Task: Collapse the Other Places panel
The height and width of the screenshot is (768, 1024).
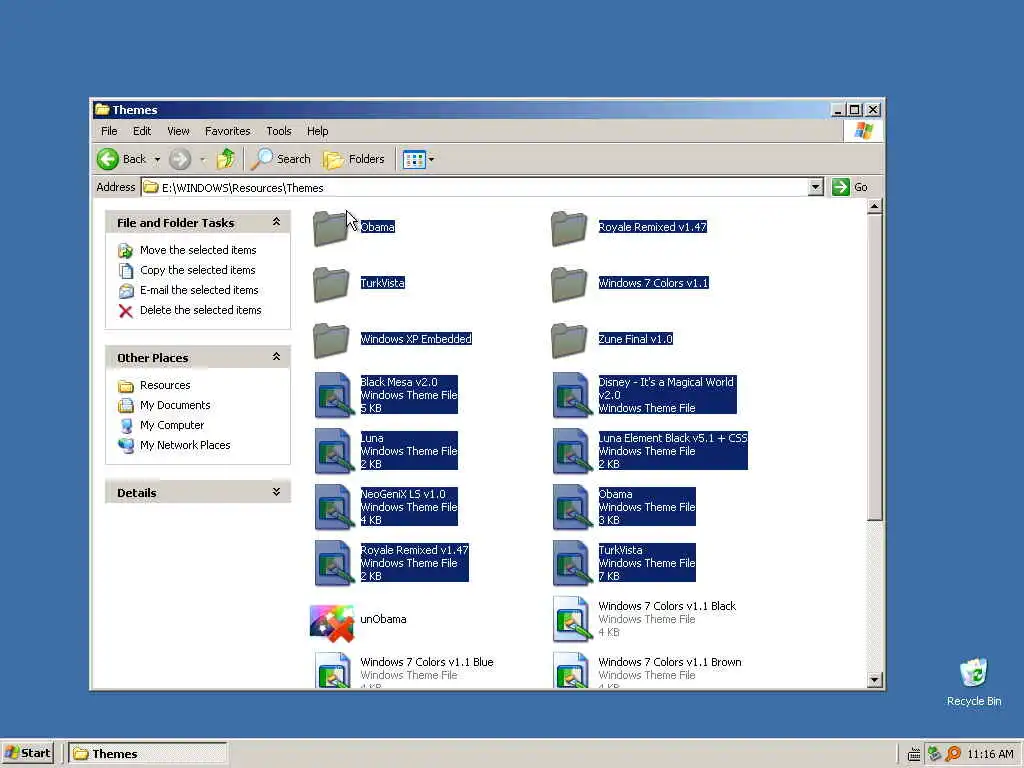Action: click(x=276, y=357)
